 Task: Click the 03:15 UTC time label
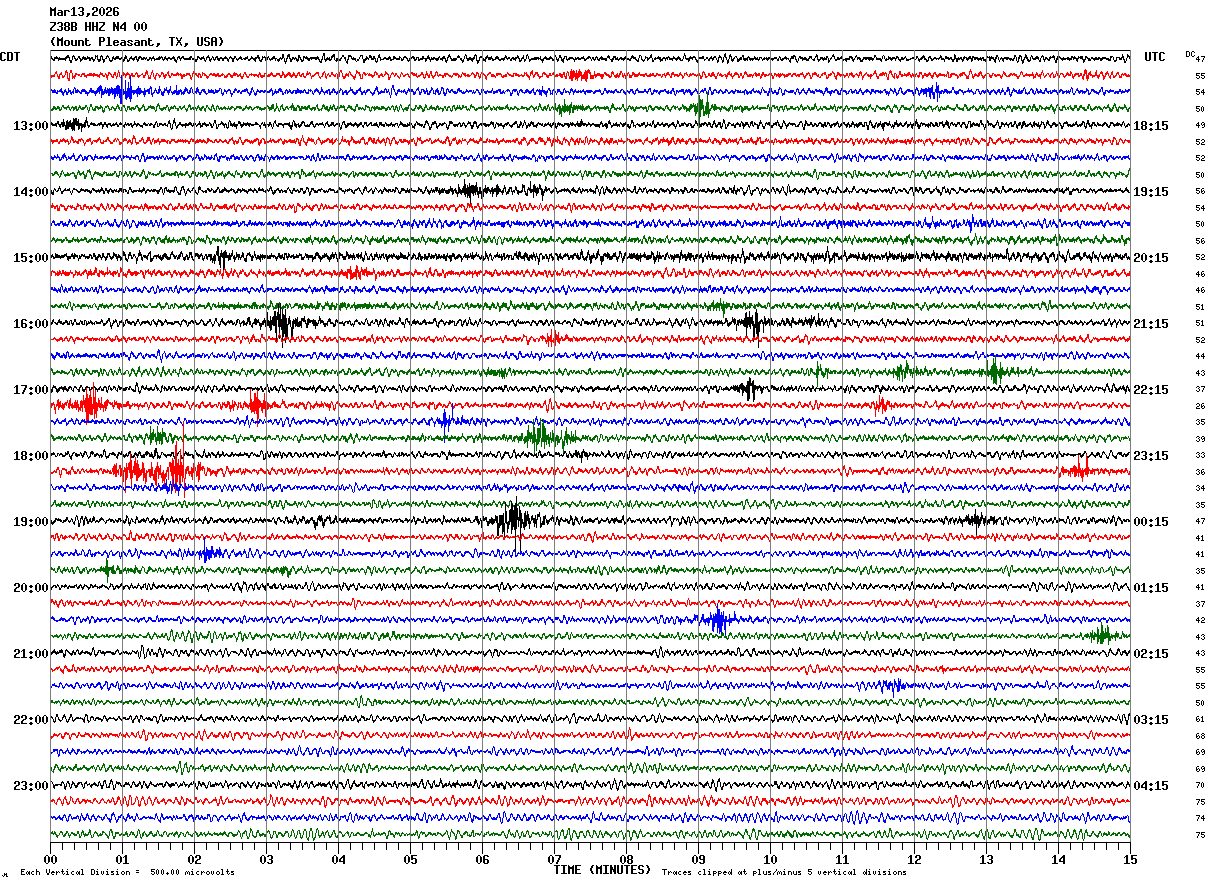[x=1151, y=720]
